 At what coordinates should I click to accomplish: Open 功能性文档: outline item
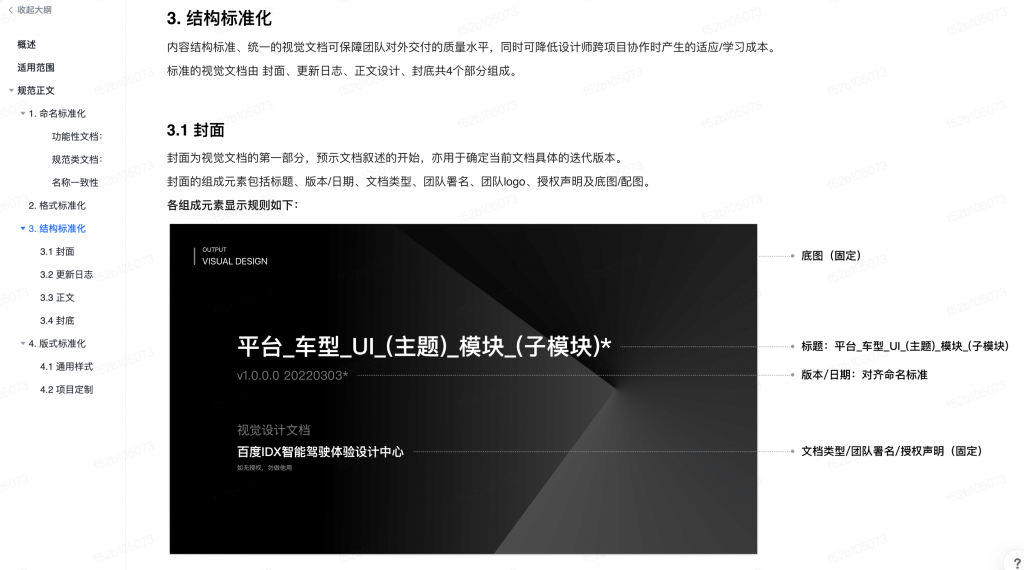point(77,136)
